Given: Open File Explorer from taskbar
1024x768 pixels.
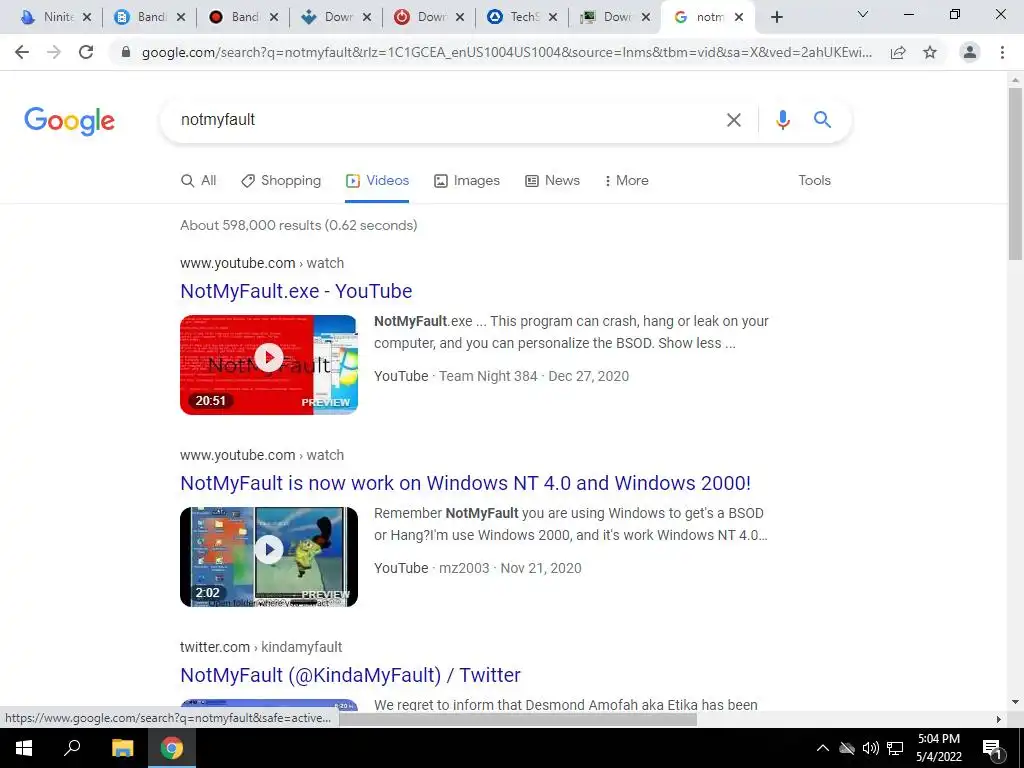Looking at the screenshot, I should pos(122,748).
